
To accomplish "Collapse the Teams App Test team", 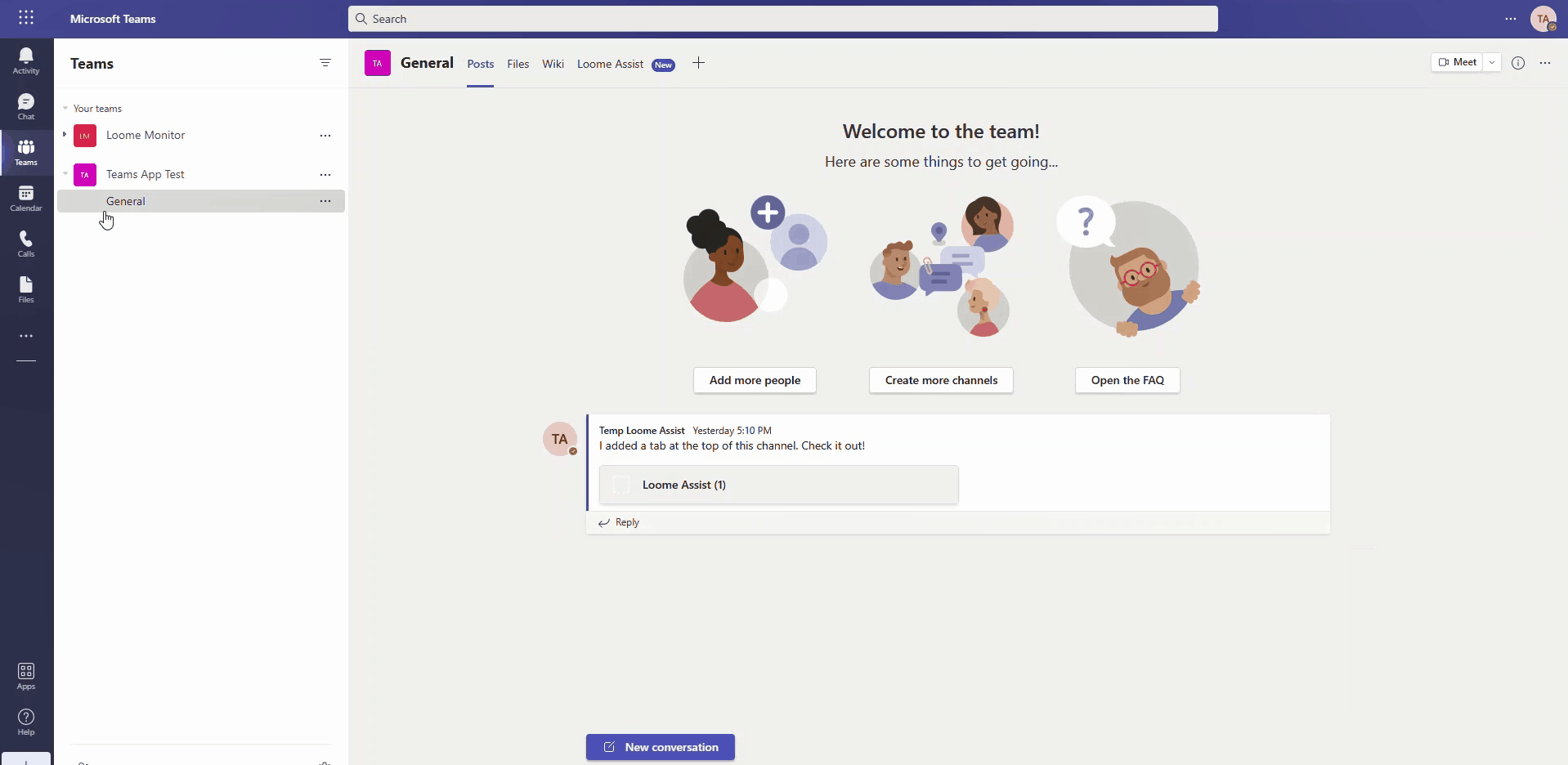I will [65, 174].
